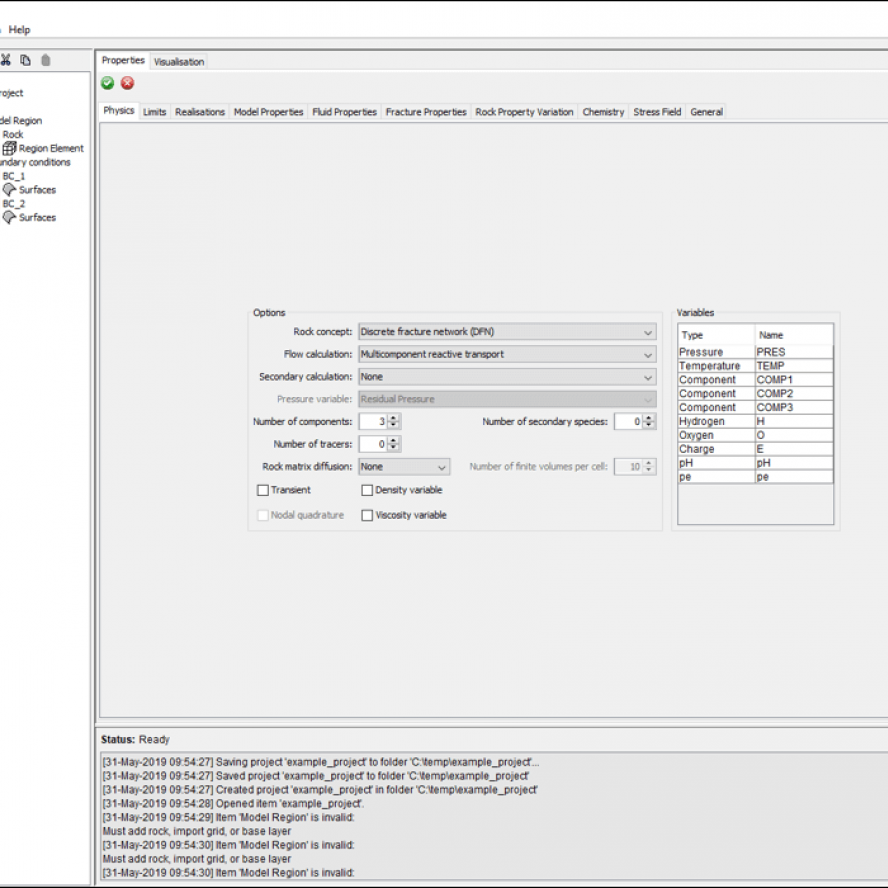Click the COMP3 name cell
Screen dimensions: 888x888
tap(794, 408)
